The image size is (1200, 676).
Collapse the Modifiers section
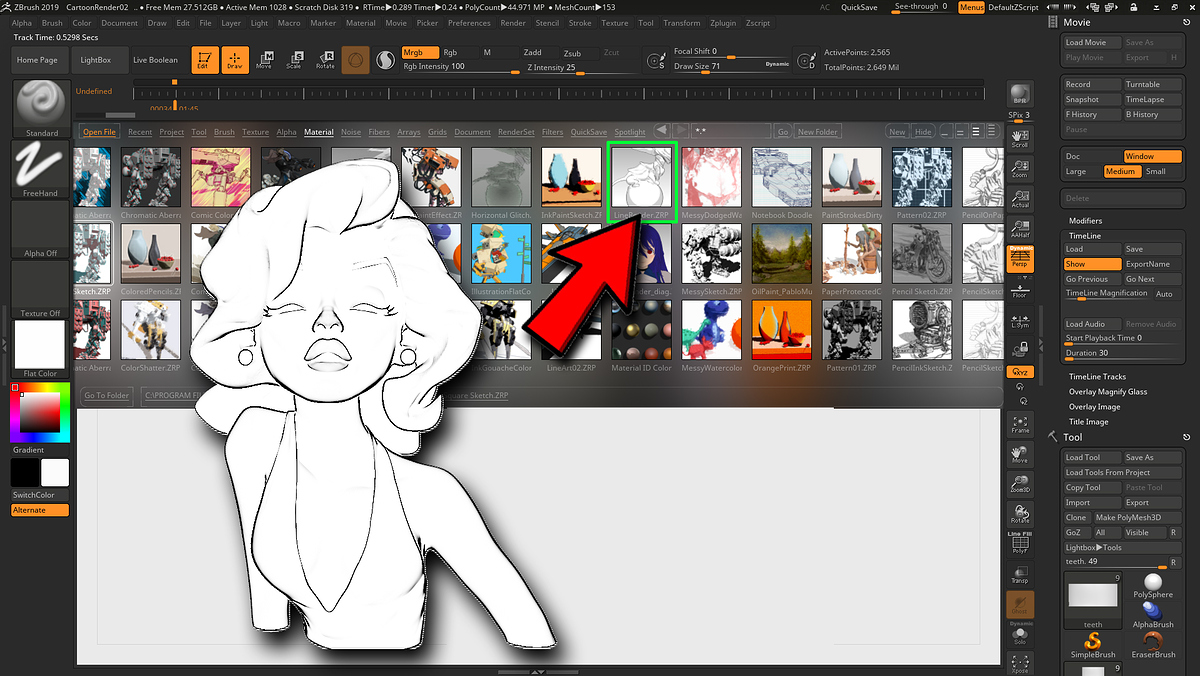click(x=1085, y=221)
